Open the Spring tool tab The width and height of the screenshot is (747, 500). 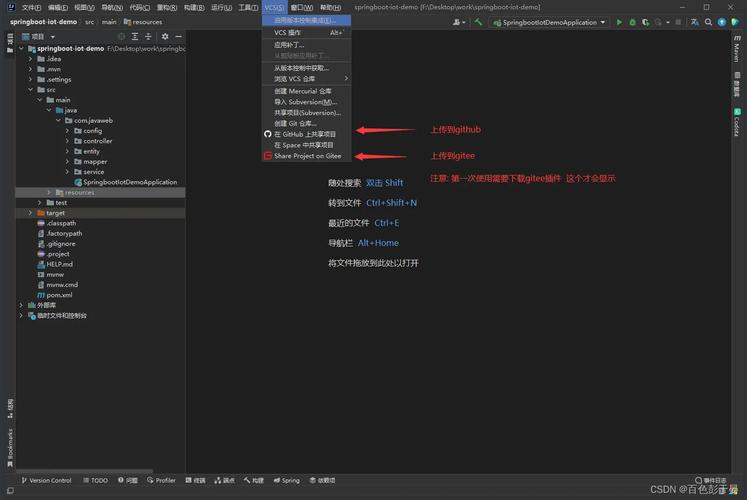286,480
